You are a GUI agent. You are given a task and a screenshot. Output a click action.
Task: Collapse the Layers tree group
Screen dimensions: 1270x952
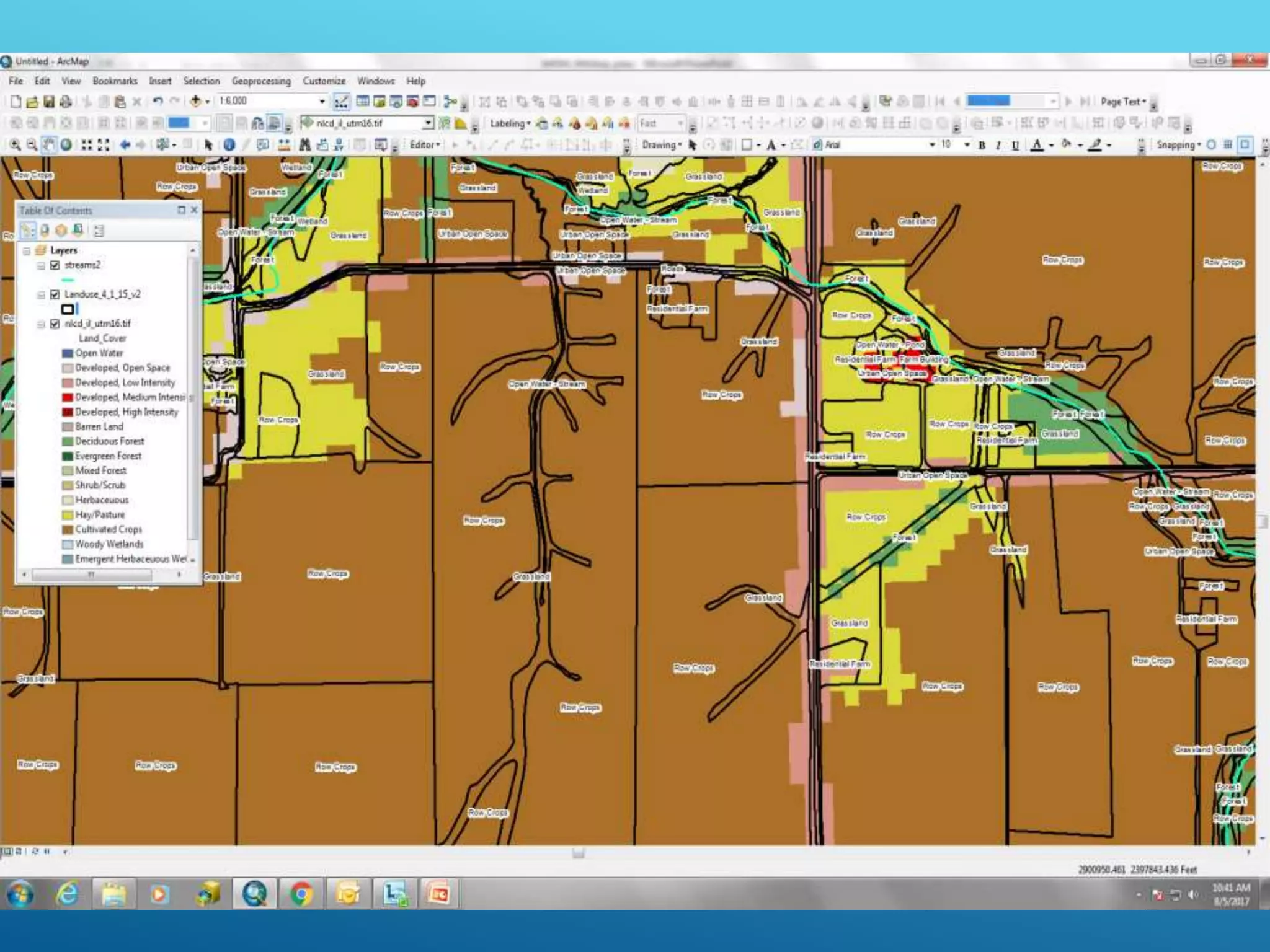(27, 250)
